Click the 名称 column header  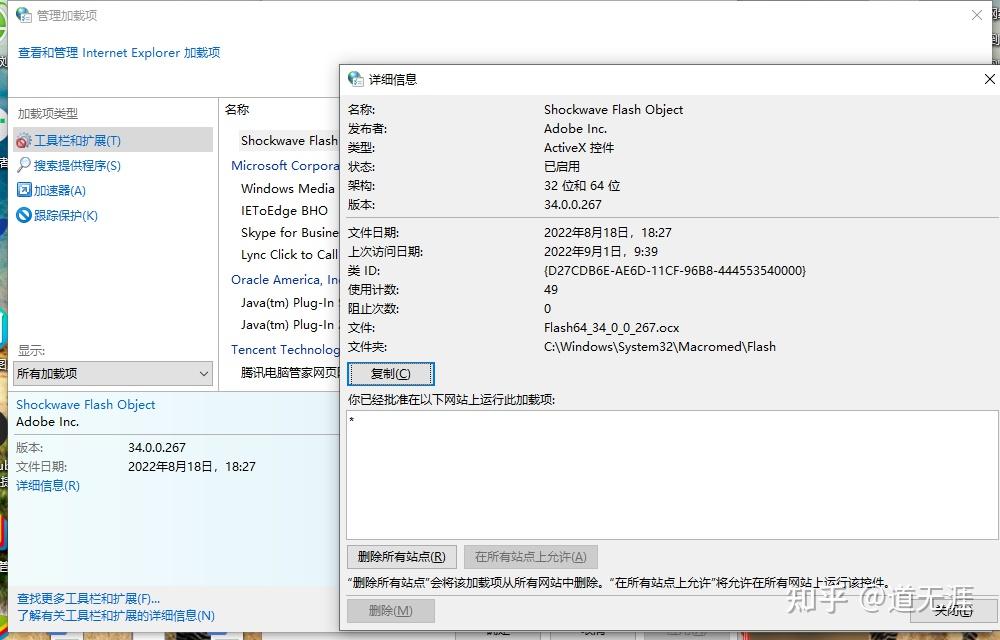(237, 110)
